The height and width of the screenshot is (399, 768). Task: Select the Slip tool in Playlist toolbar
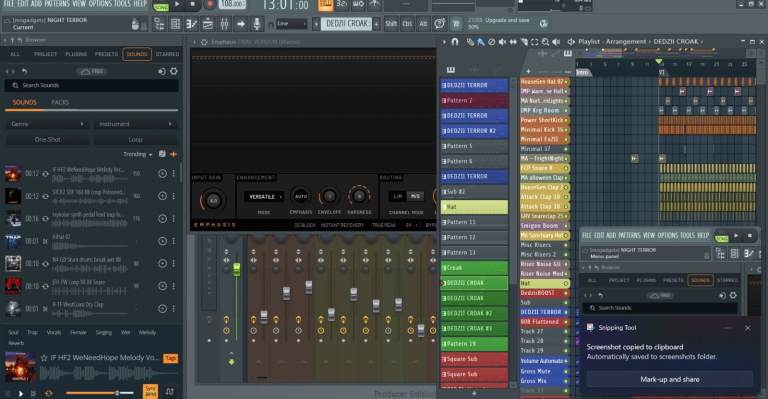point(513,42)
